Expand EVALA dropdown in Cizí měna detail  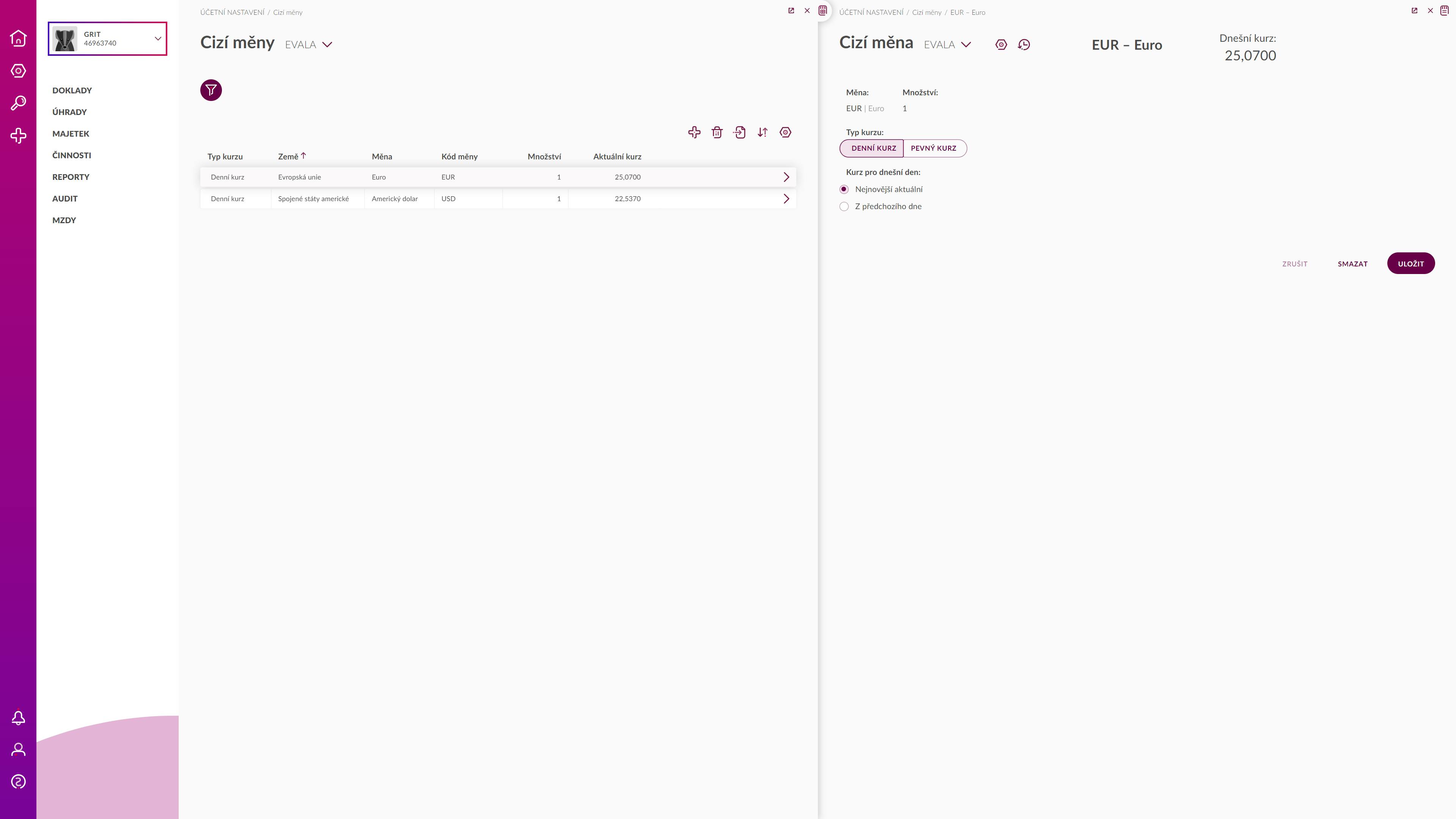[x=966, y=45]
